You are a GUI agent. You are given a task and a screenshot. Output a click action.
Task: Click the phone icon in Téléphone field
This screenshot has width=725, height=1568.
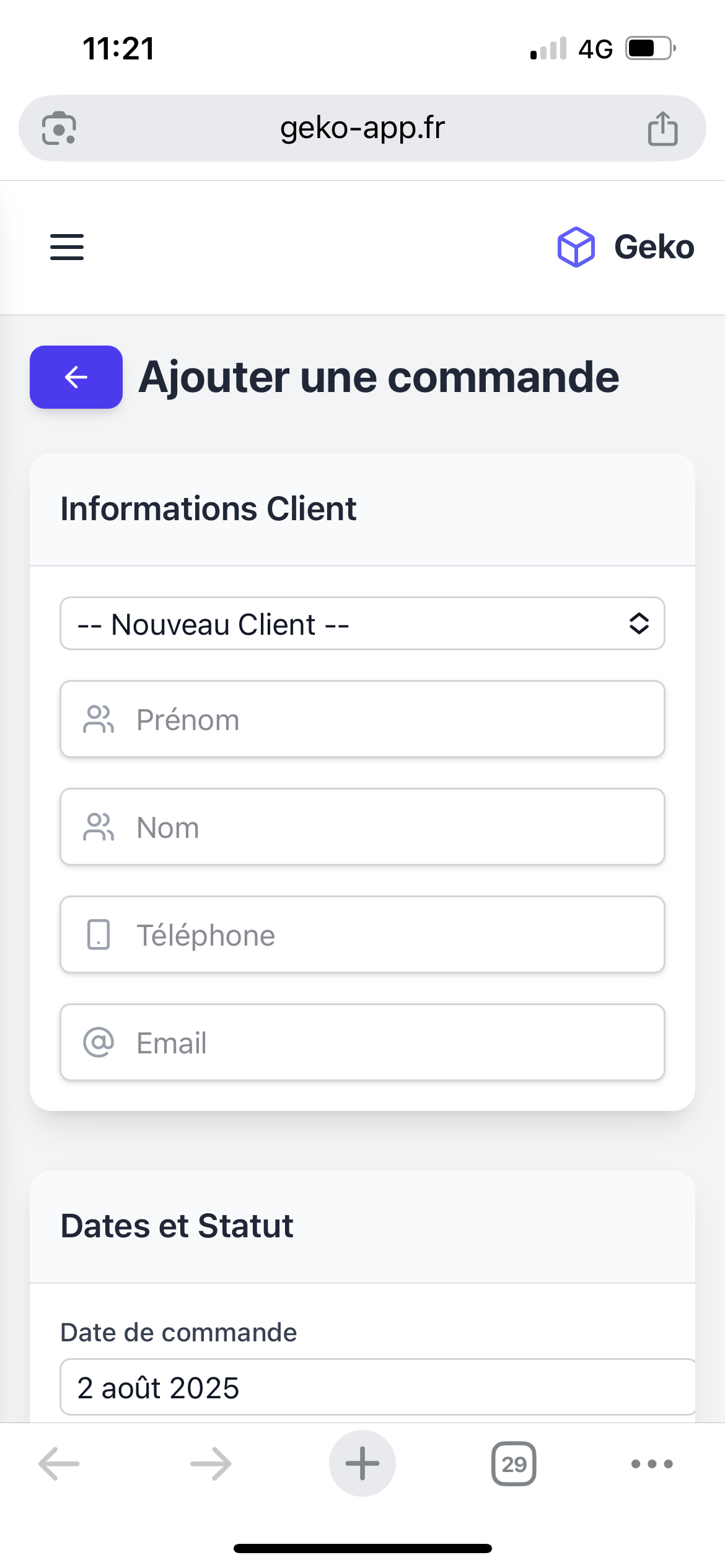point(99,934)
